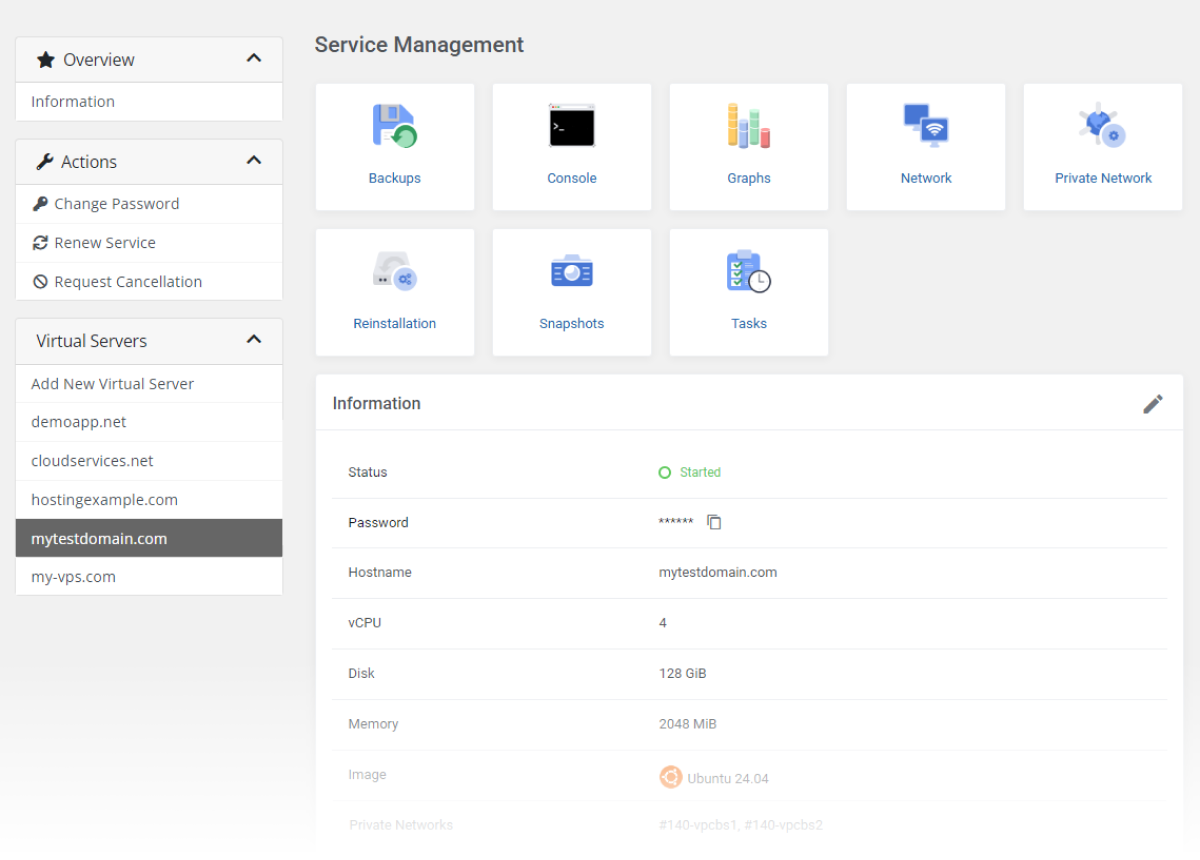Viewport: 1200px width, 860px height.
Task: Click the Memory row label
Action: pyautogui.click(x=373, y=724)
